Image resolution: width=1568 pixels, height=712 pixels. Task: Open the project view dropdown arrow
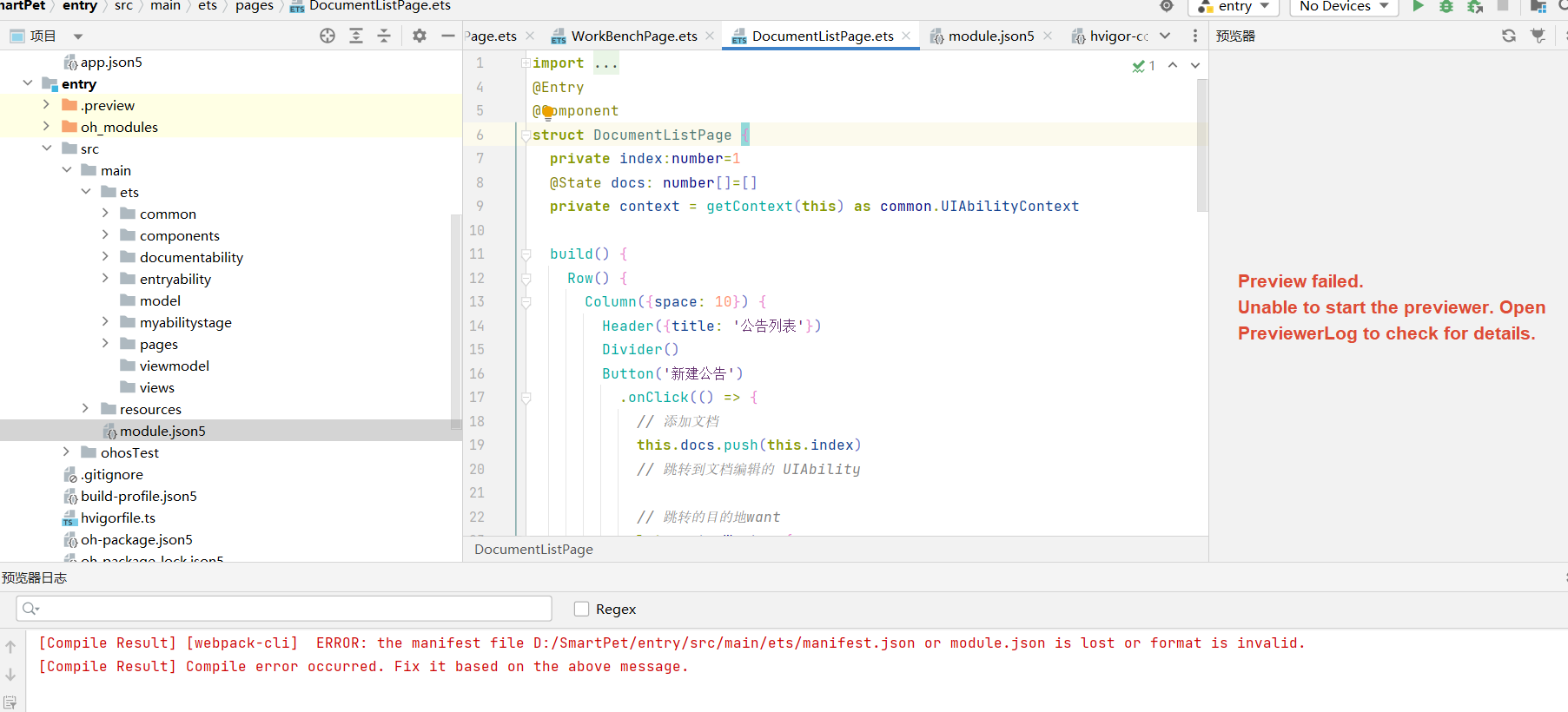point(78,36)
